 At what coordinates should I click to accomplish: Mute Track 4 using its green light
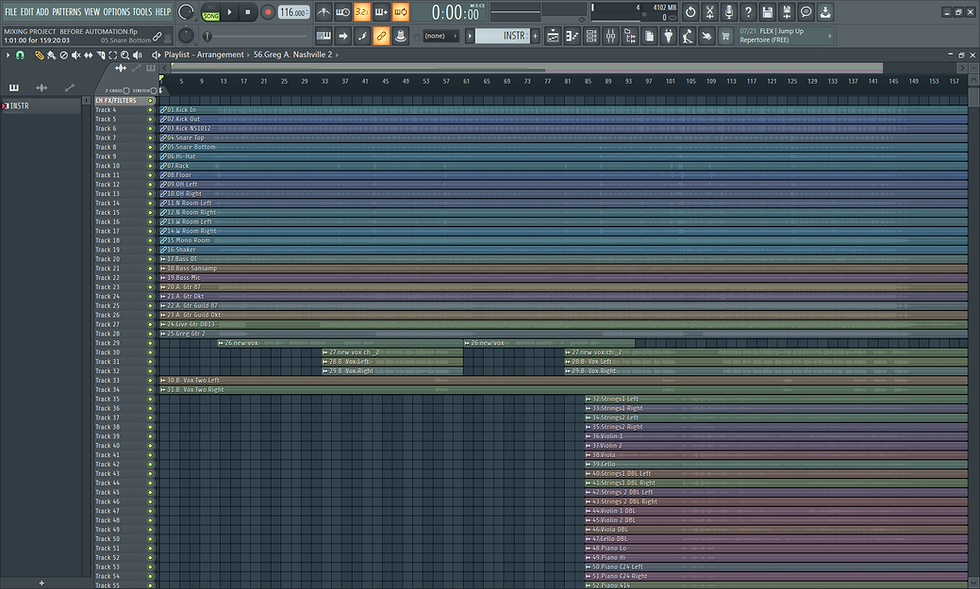click(x=151, y=110)
